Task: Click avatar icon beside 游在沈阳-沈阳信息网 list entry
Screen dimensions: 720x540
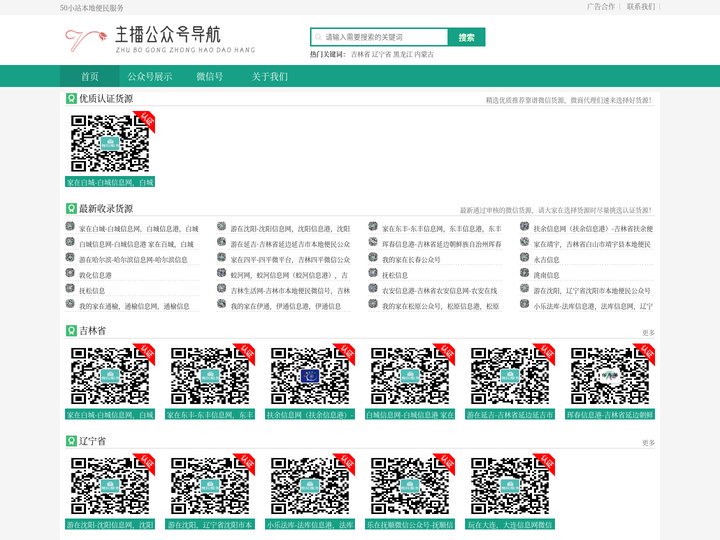Action: (x=221, y=226)
